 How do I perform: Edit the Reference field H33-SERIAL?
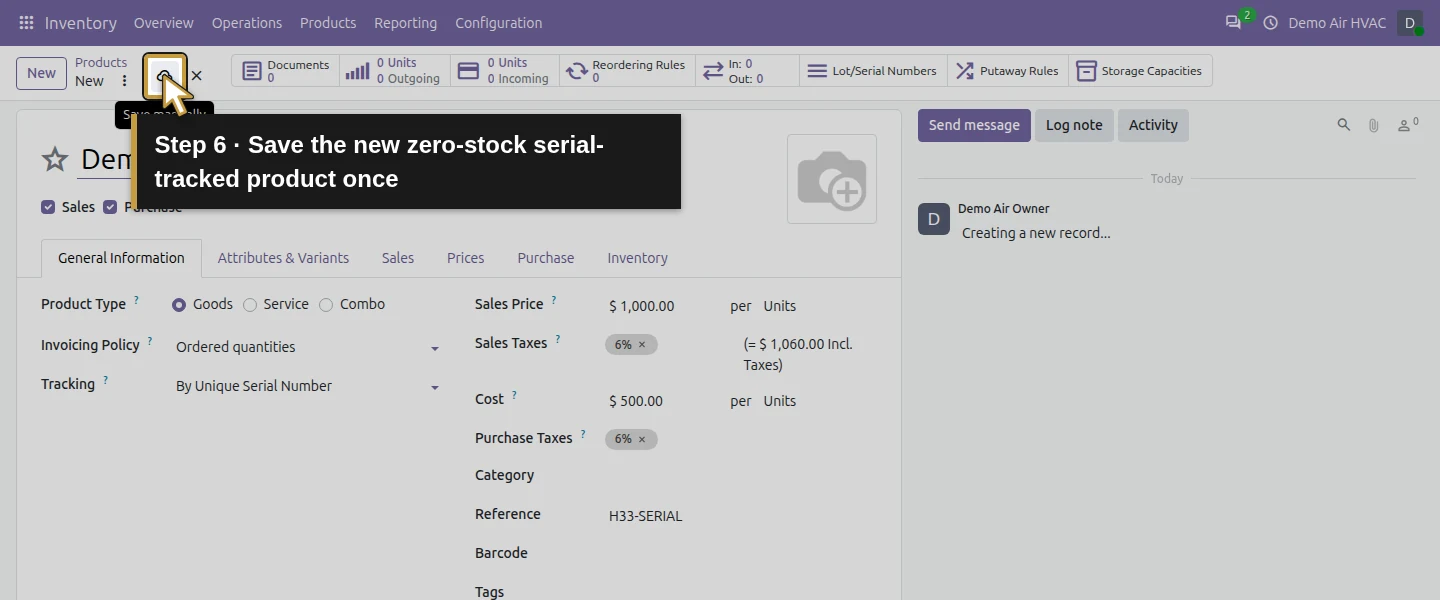point(740,516)
